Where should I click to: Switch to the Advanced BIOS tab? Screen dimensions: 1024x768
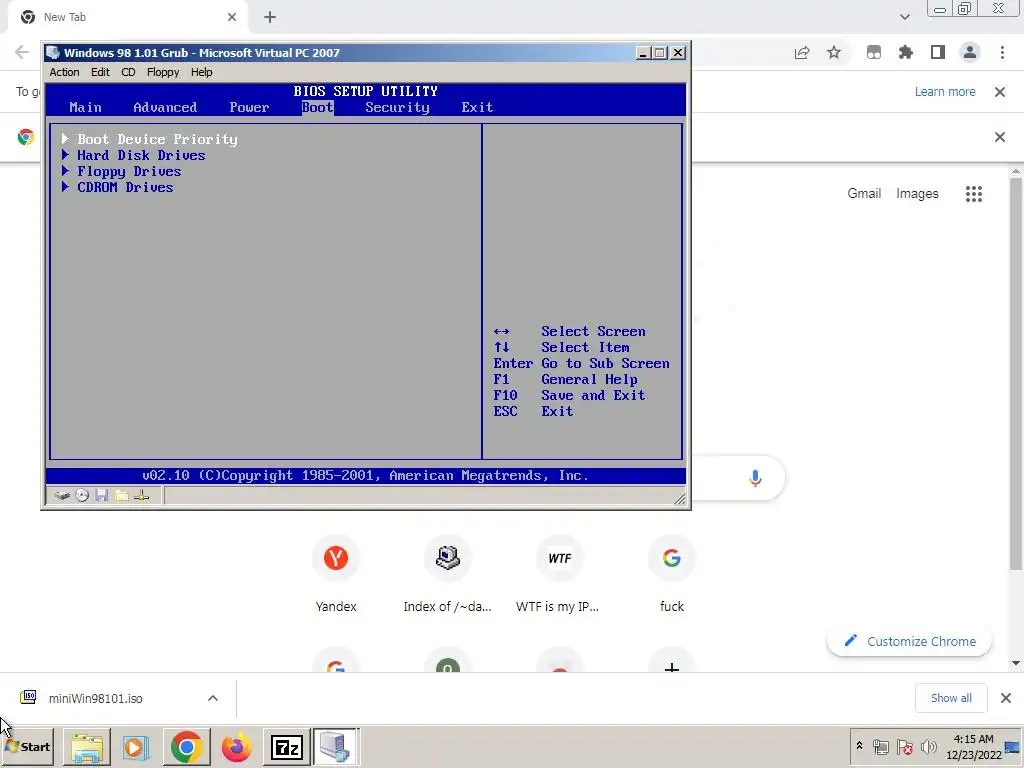point(165,107)
